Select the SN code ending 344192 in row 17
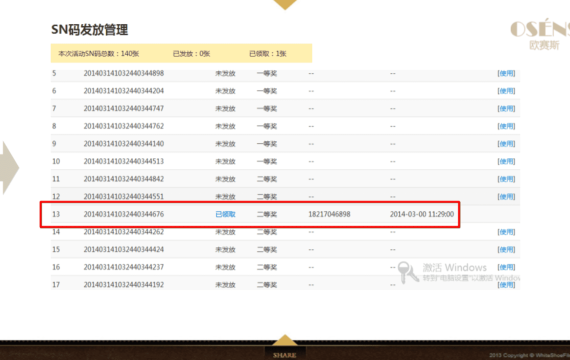 (x=124, y=285)
